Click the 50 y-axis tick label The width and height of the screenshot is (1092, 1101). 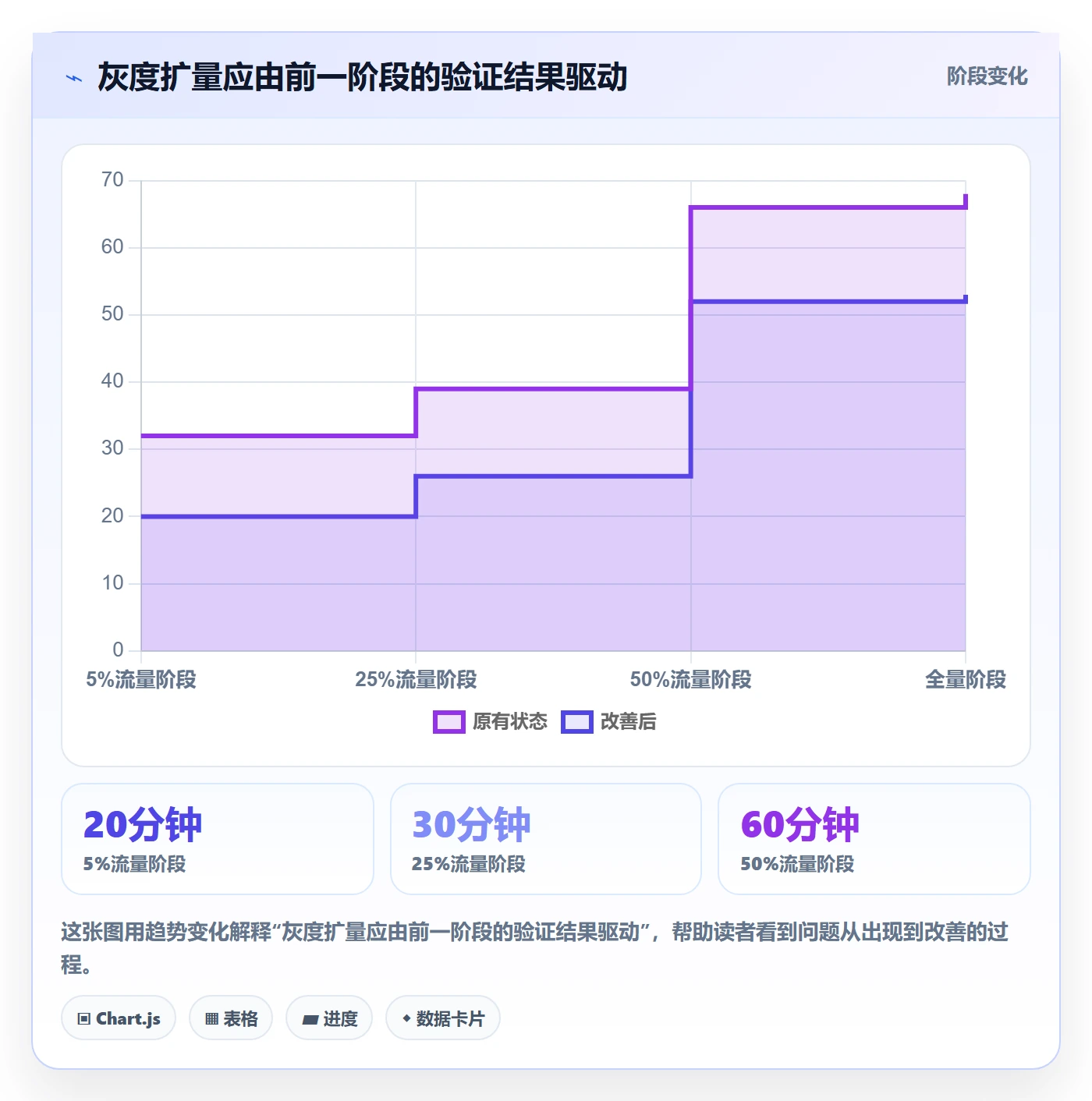coord(112,314)
